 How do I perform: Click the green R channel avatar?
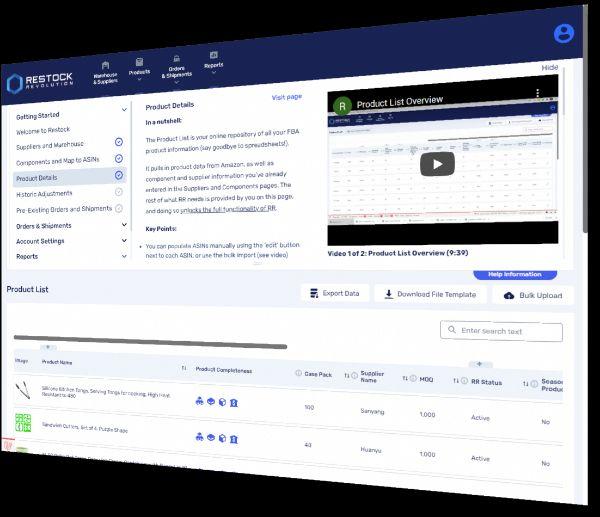[x=342, y=106]
